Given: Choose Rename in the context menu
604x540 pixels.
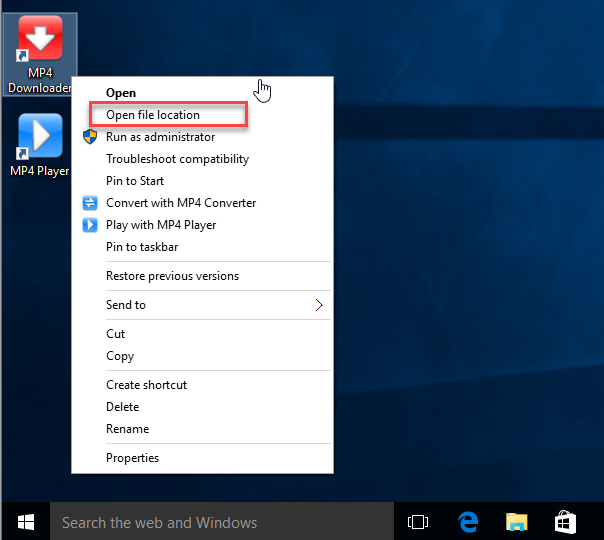Looking at the screenshot, I should pos(203,429).
